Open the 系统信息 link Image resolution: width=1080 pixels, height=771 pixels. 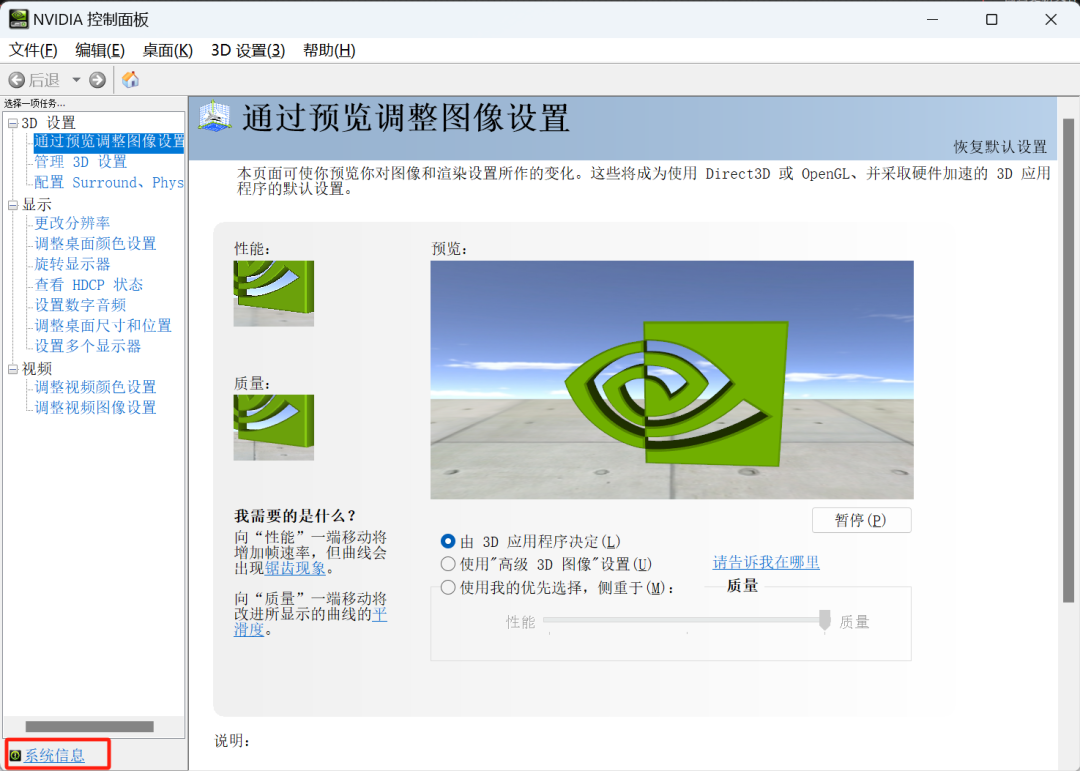[x=54, y=756]
